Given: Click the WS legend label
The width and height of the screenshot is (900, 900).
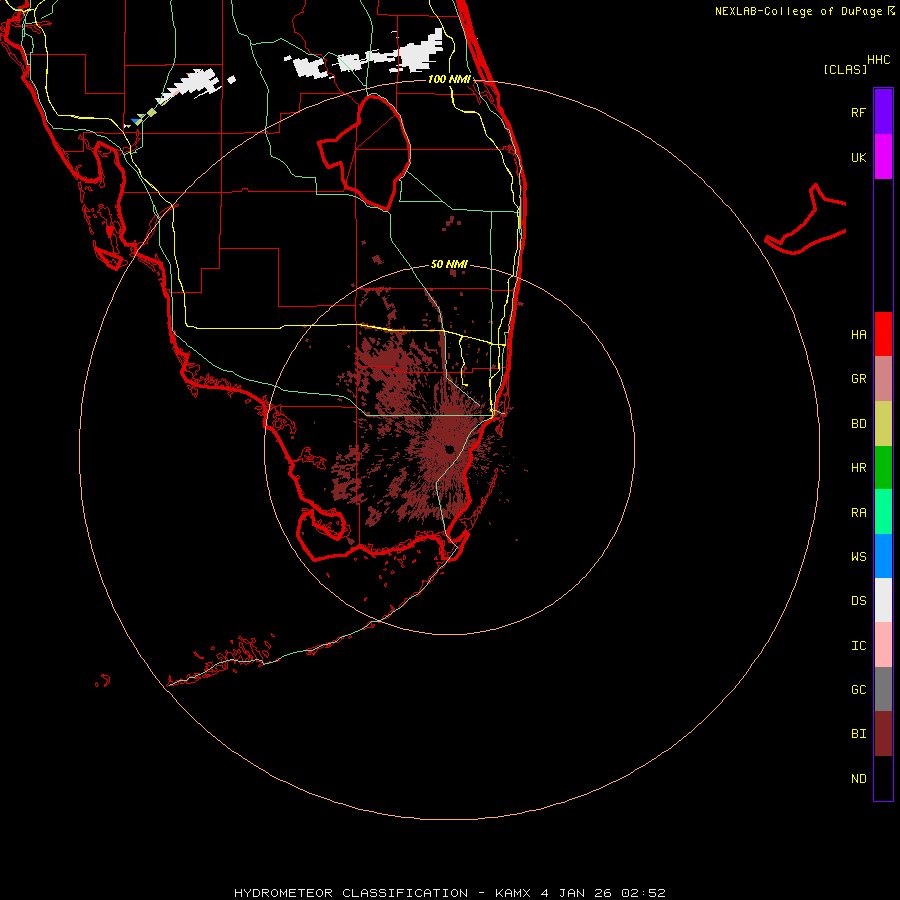Looking at the screenshot, I should pos(858,556).
